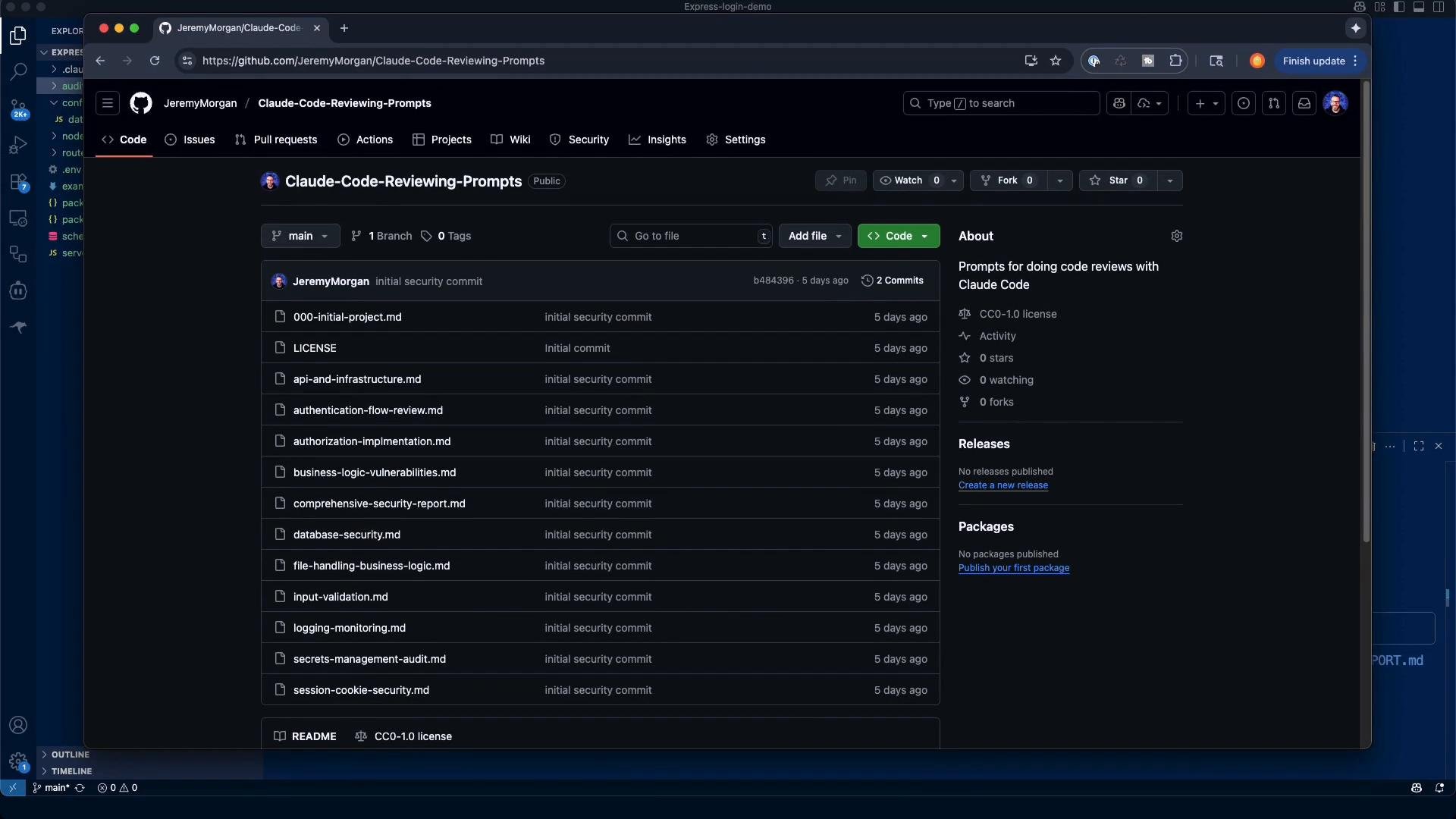Open VS Code Extensions view

(x=18, y=182)
